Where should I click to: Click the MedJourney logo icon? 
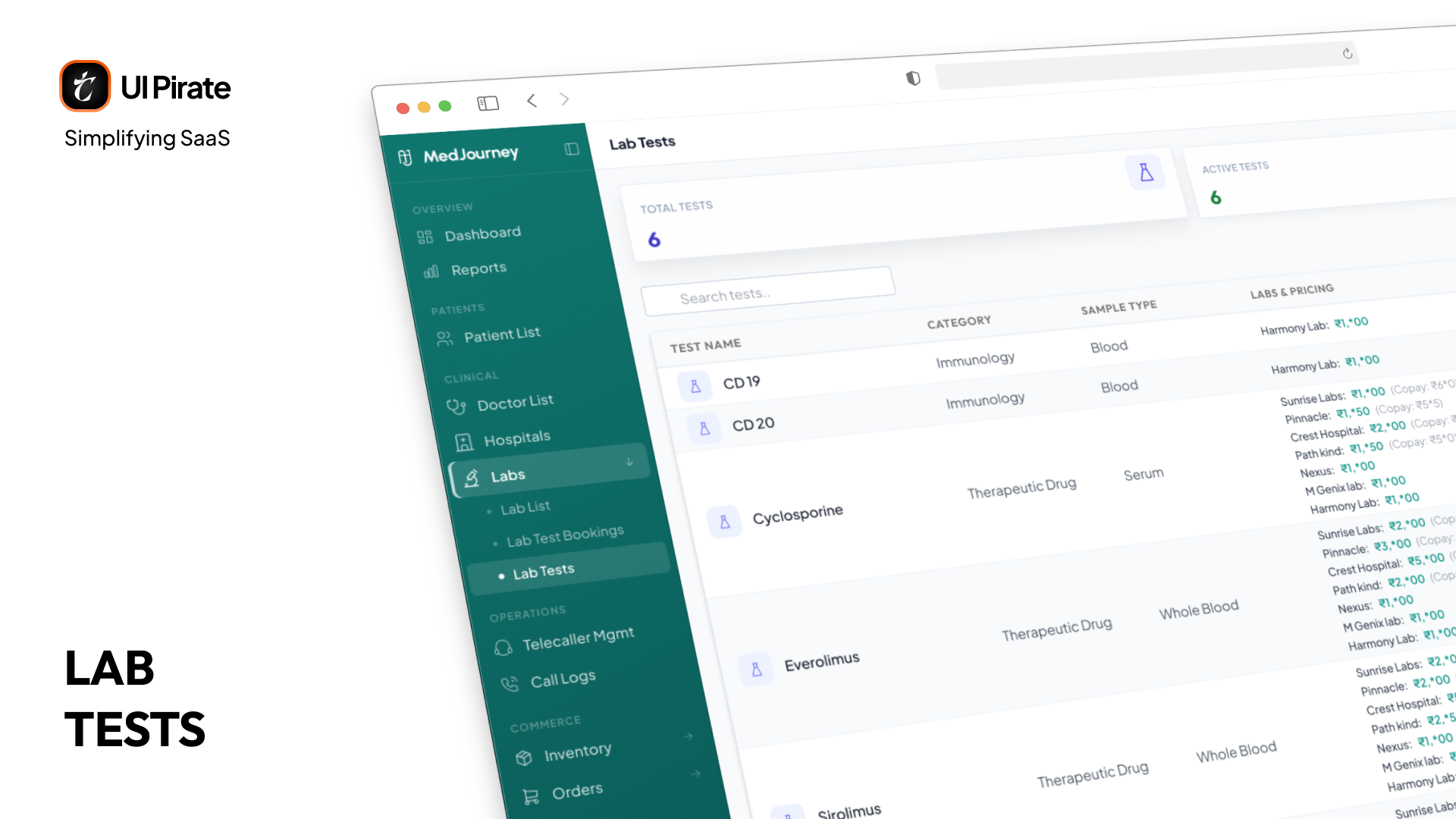tap(405, 157)
